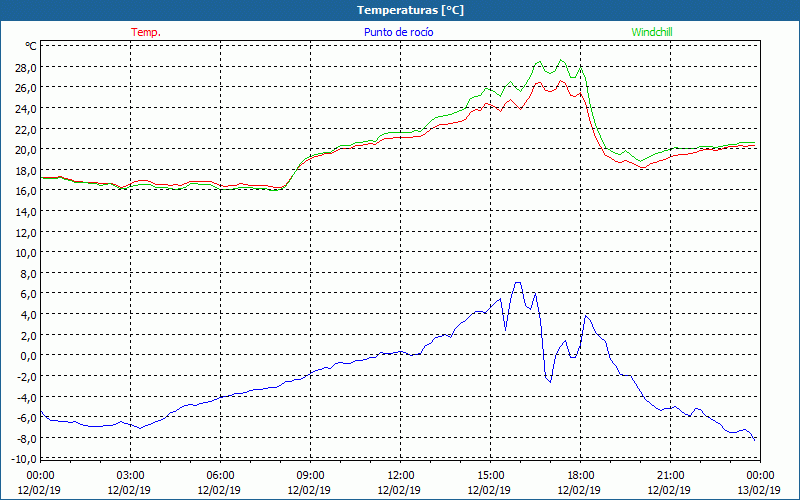Click the 12,0 value on the y-axis
This screenshot has width=800, height=500.
27,232
